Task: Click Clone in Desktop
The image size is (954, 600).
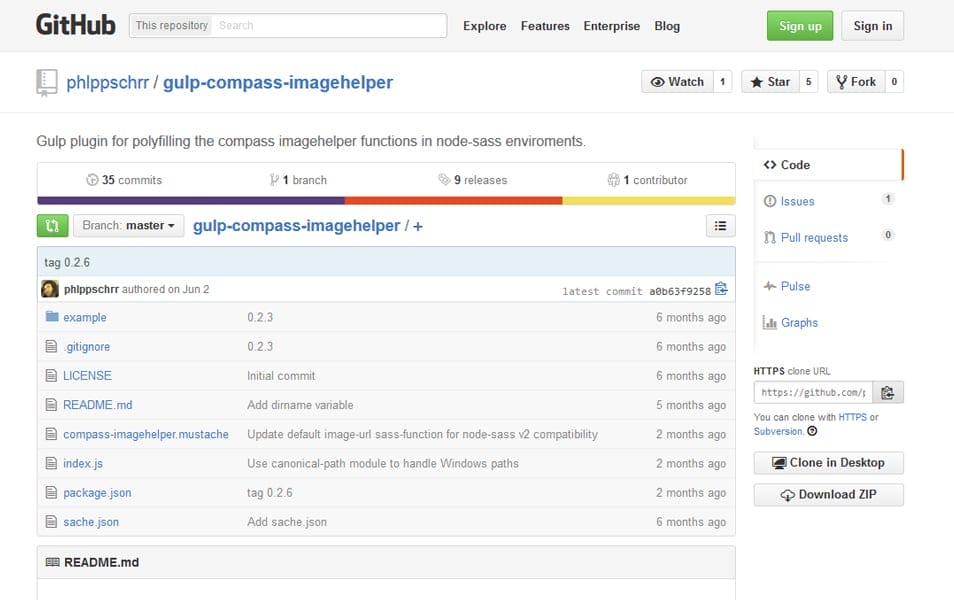Action: coord(828,462)
